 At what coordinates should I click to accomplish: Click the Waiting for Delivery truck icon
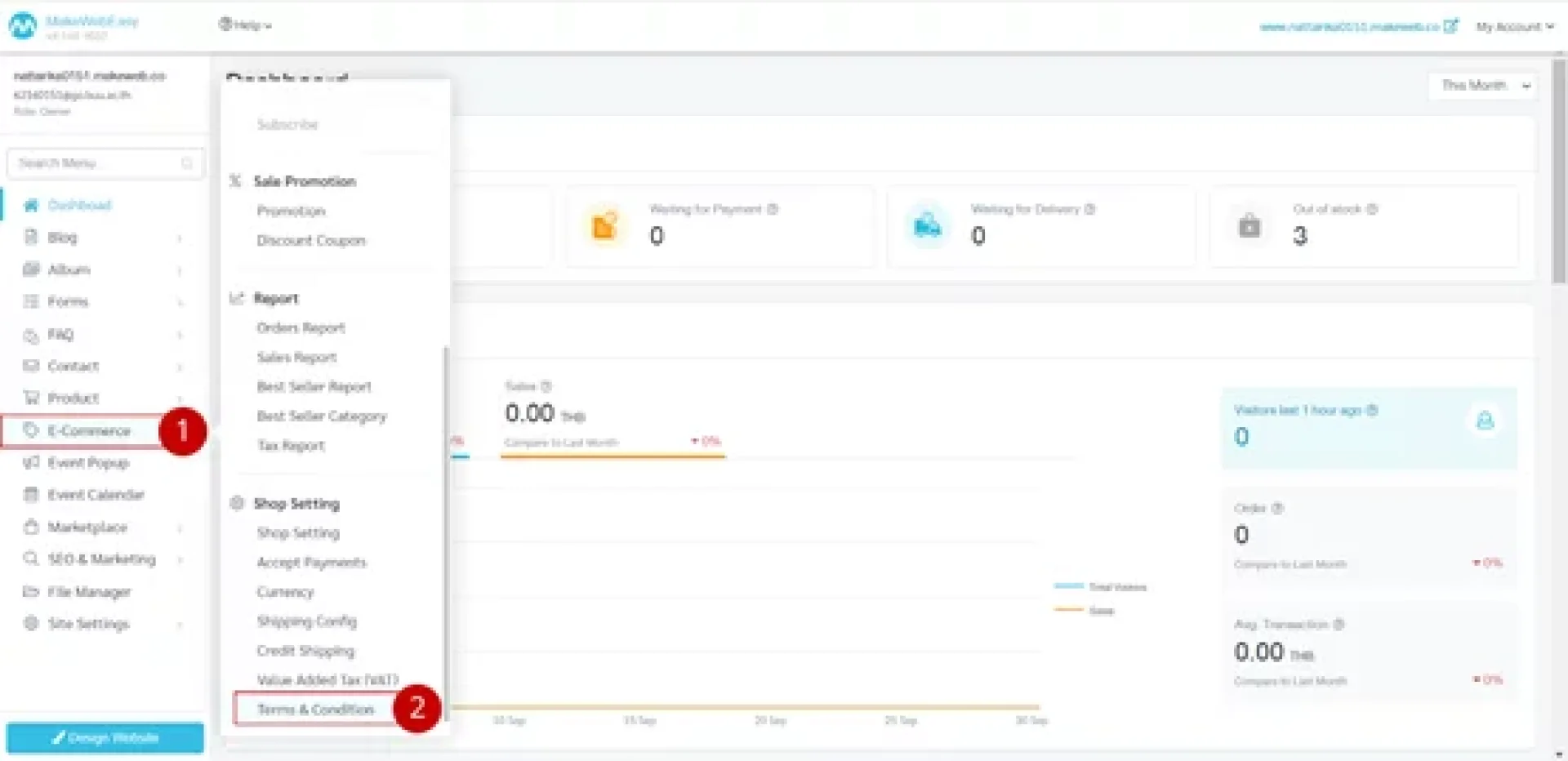(x=927, y=226)
